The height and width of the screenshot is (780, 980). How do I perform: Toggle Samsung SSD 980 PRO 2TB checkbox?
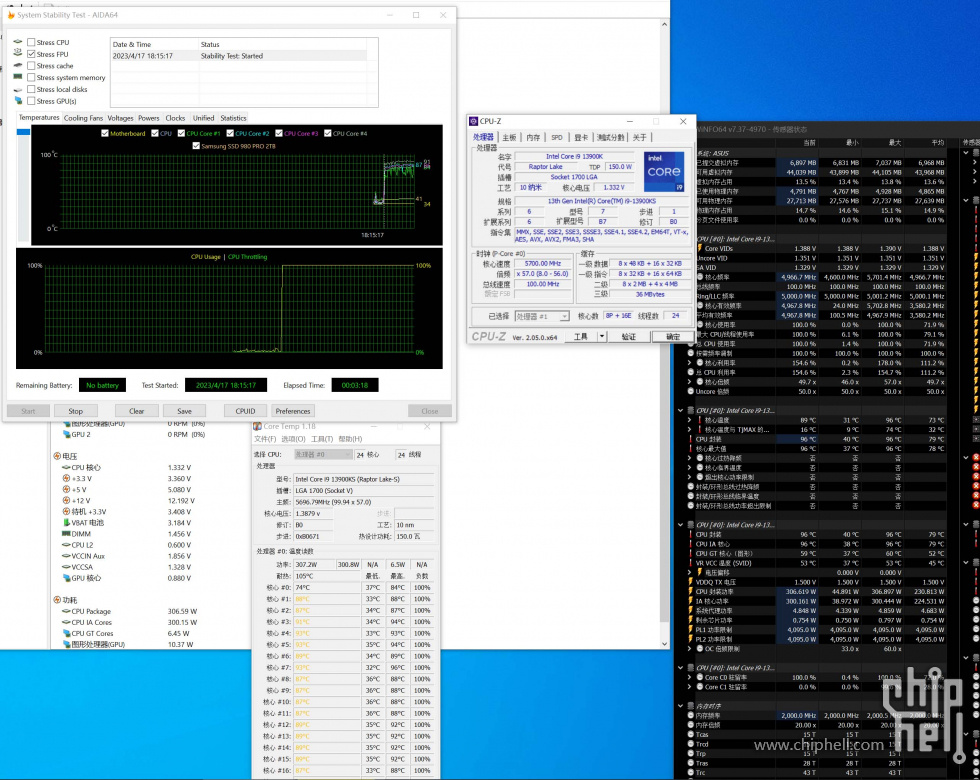[x=196, y=146]
